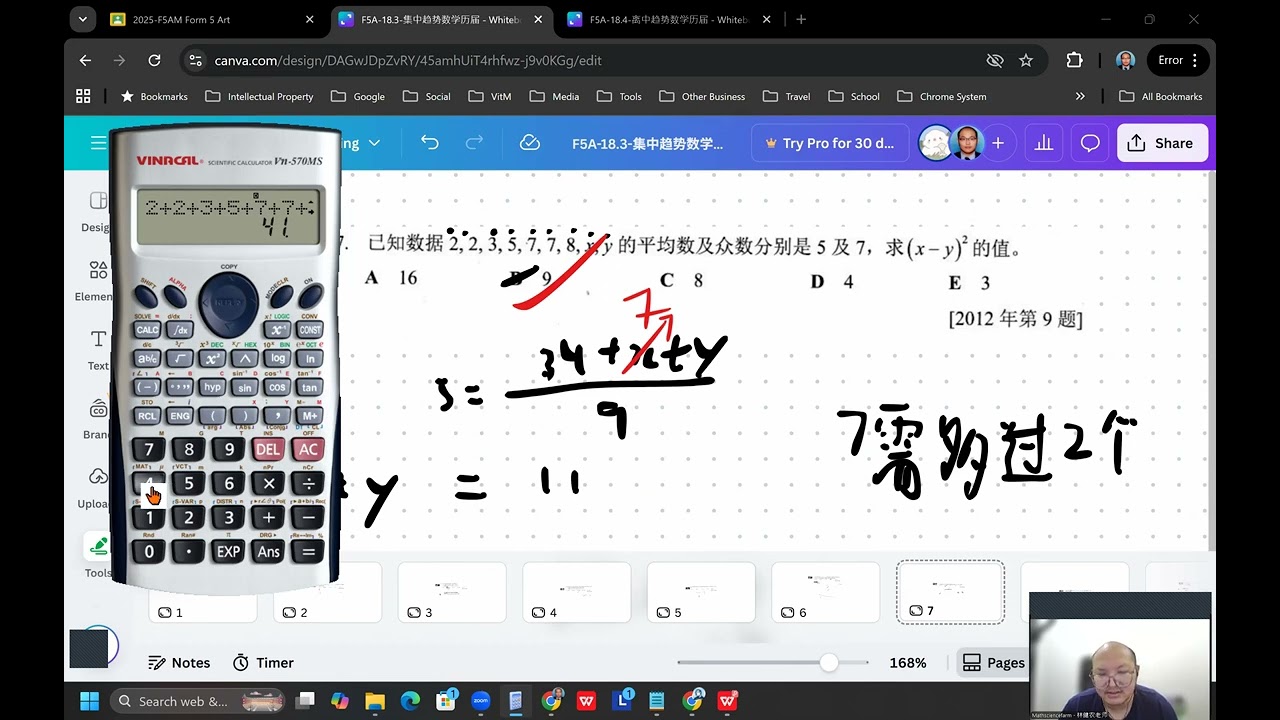The height and width of the screenshot is (720, 1280).
Task: Open the Design panel in sidebar
Action: point(98,211)
